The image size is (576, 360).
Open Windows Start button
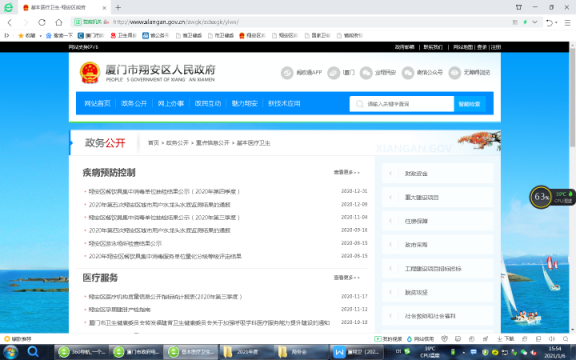tap(10, 352)
